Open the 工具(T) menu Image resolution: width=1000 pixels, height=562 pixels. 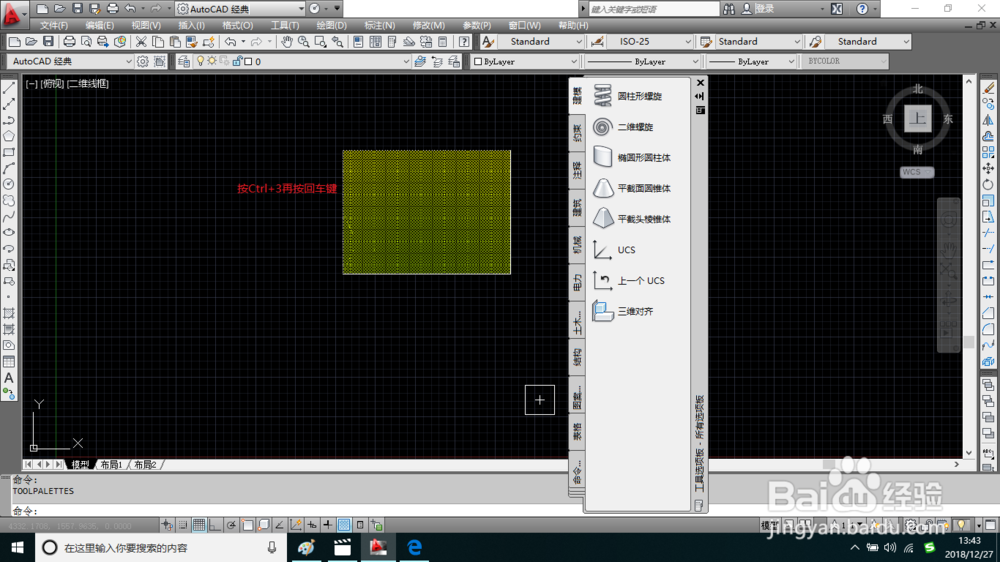[284, 26]
